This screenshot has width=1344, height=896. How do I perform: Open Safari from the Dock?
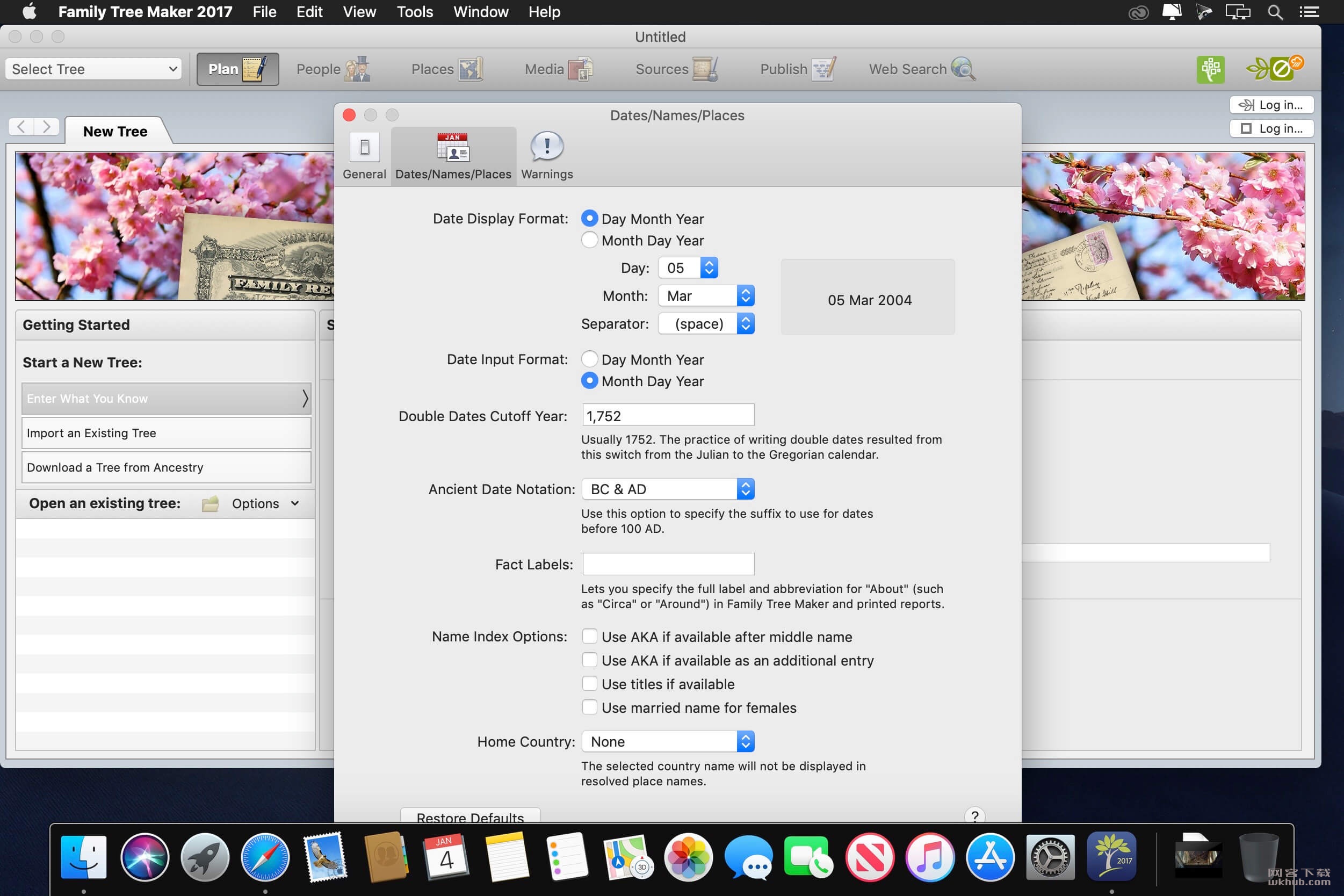click(x=265, y=857)
